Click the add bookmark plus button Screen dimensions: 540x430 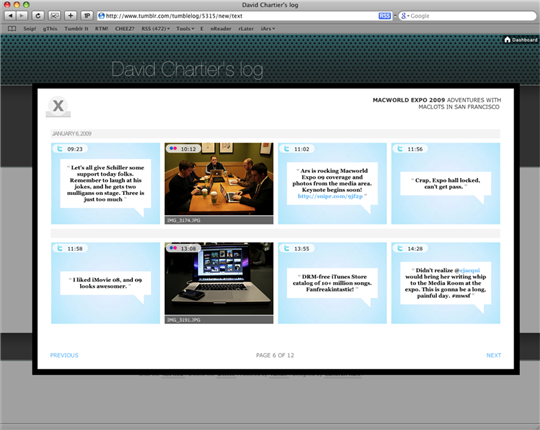(70, 16)
